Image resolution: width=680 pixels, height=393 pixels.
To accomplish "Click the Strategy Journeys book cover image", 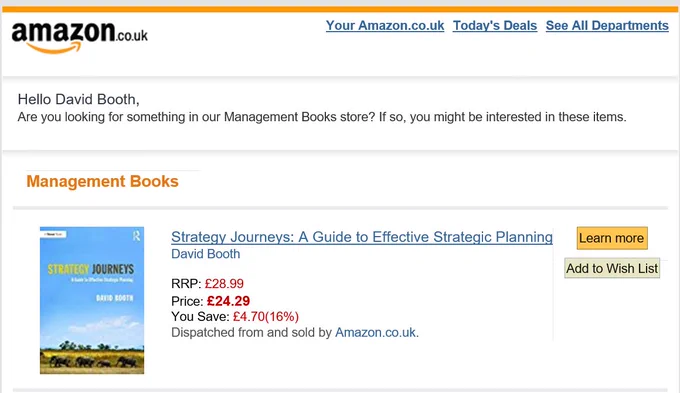I will [x=92, y=300].
